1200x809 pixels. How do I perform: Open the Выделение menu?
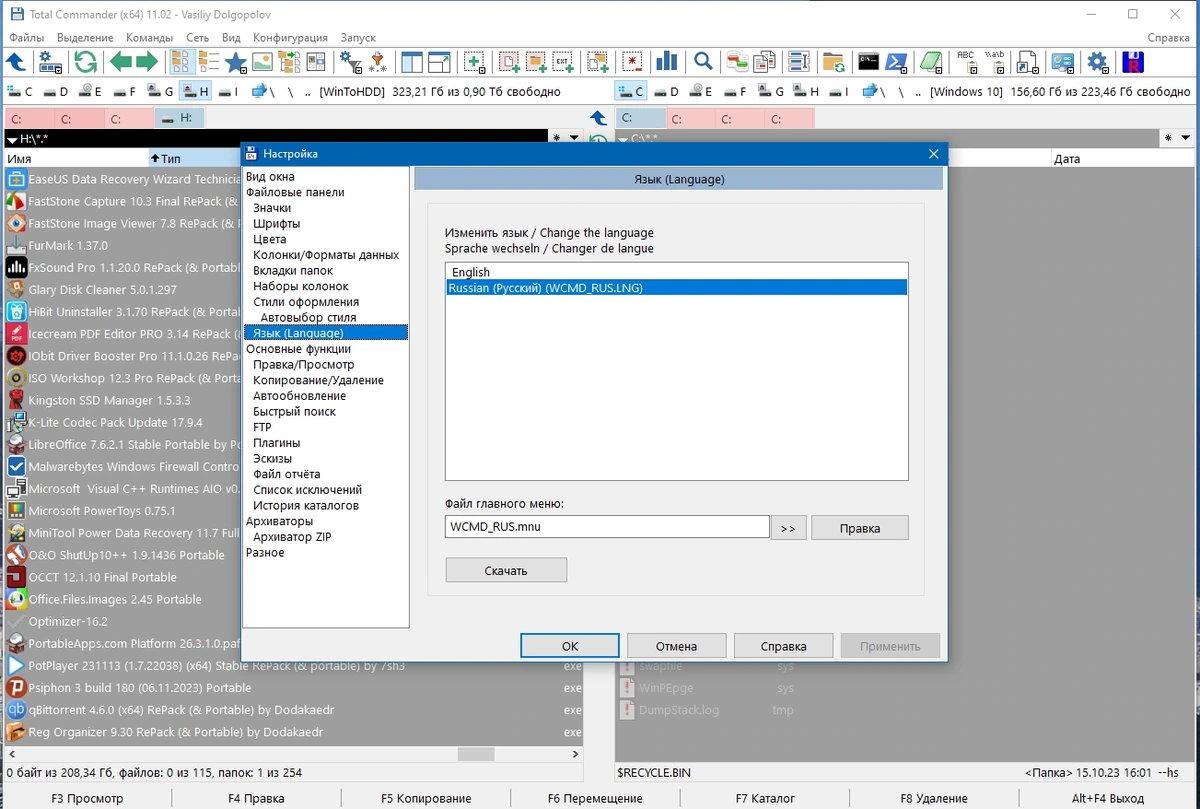click(85, 37)
